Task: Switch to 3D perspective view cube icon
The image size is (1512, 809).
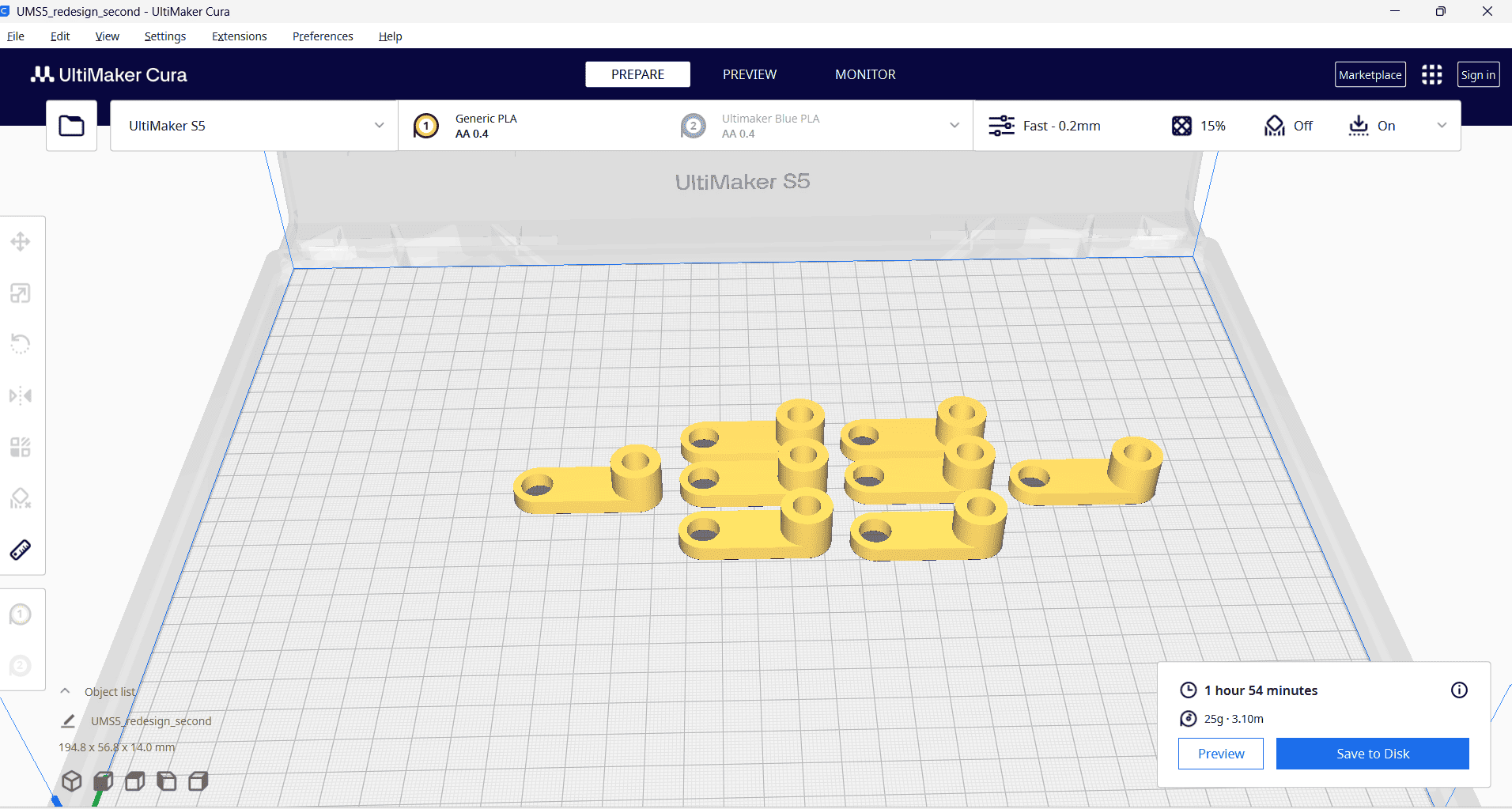Action: (x=72, y=781)
